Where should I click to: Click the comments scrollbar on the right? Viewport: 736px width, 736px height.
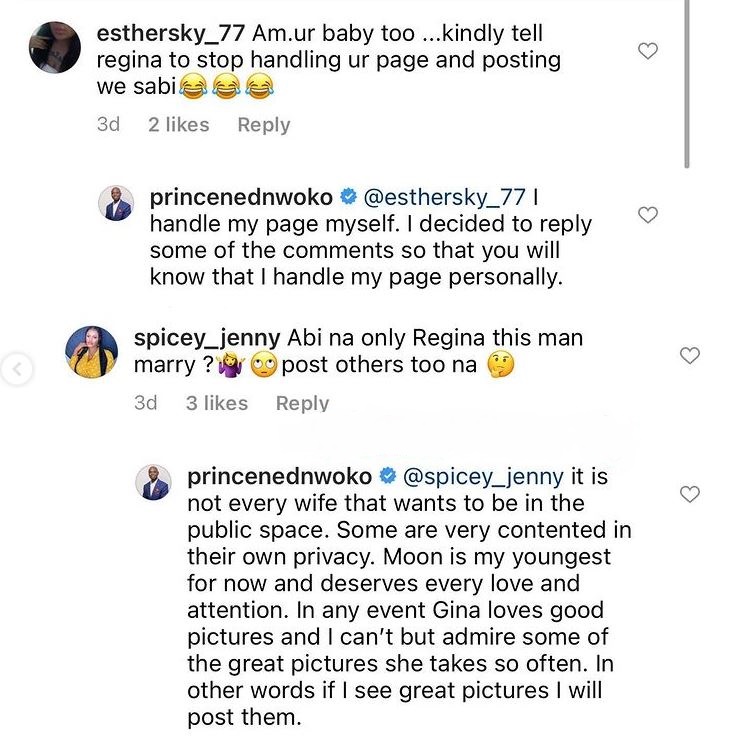[687, 80]
